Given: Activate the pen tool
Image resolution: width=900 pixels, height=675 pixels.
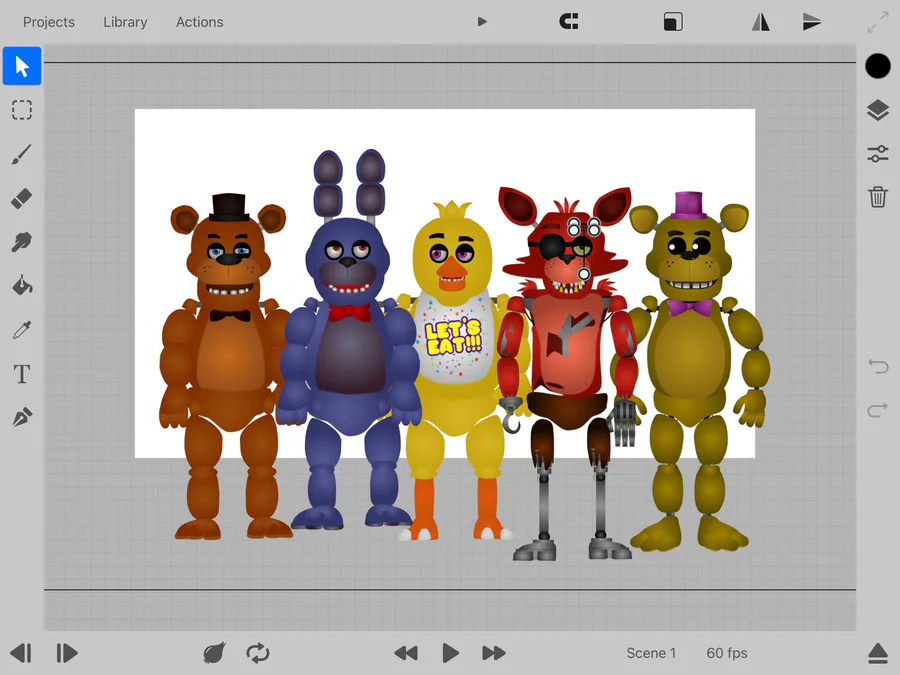Looking at the screenshot, I should click(22, 417).
